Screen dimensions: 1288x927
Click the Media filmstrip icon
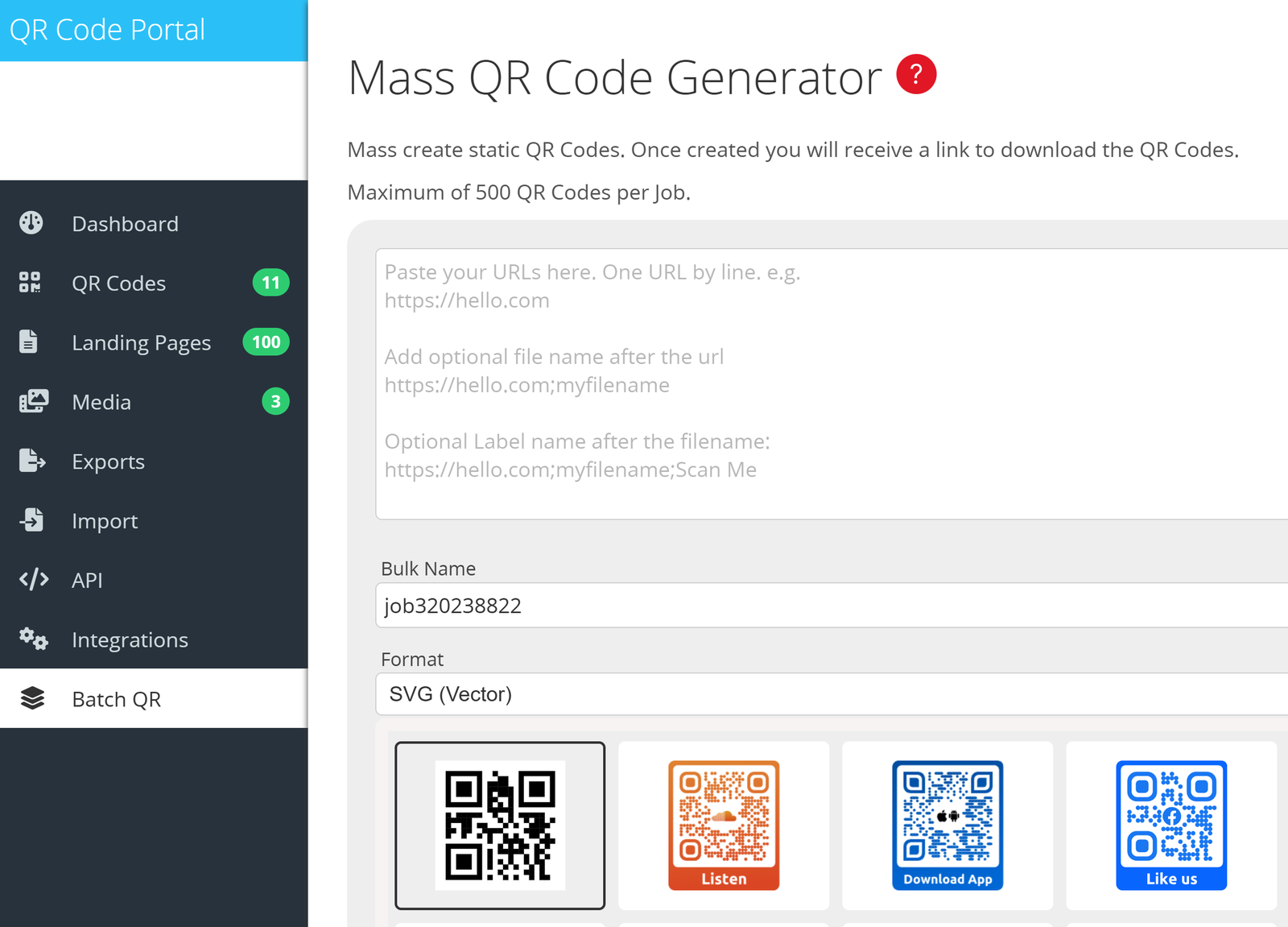(32, 401)
